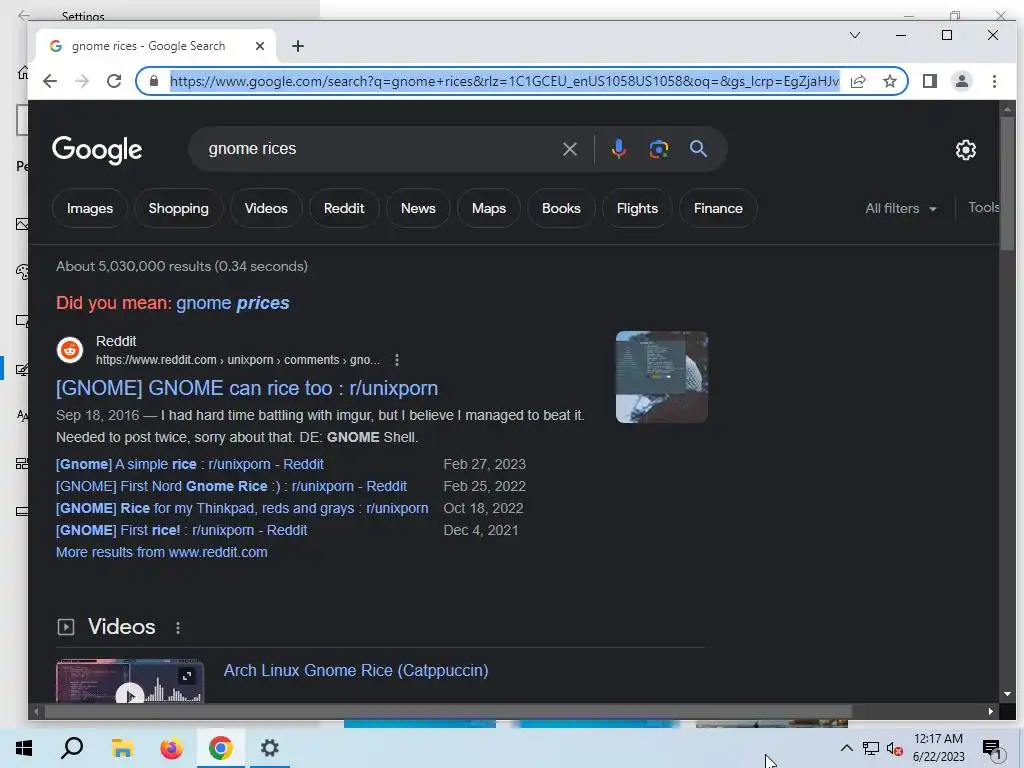Open '[GNOME] GNOME can rice too' result

pos(247,388)
